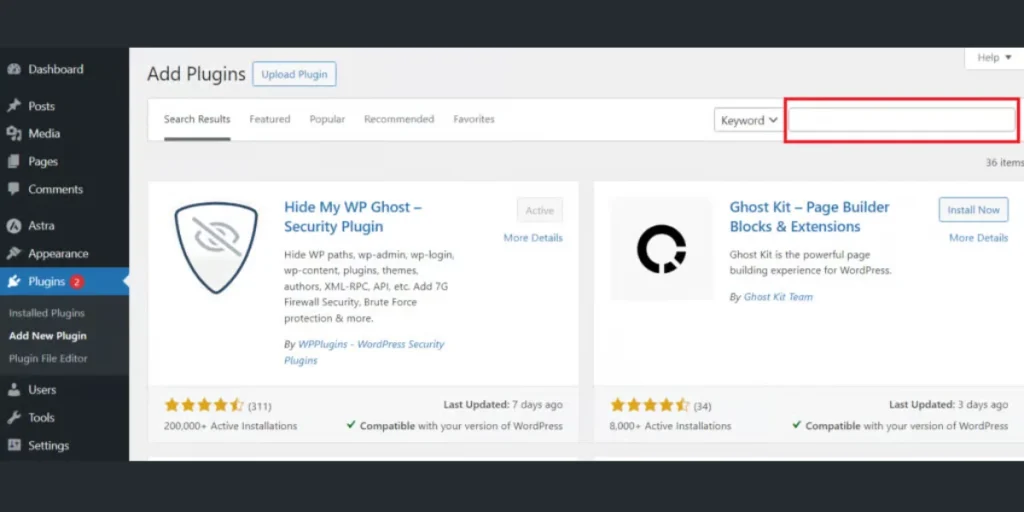Switch to the Popular tab
The width and height of the screenshot is (1024, 512).
(x=327, y=120)
